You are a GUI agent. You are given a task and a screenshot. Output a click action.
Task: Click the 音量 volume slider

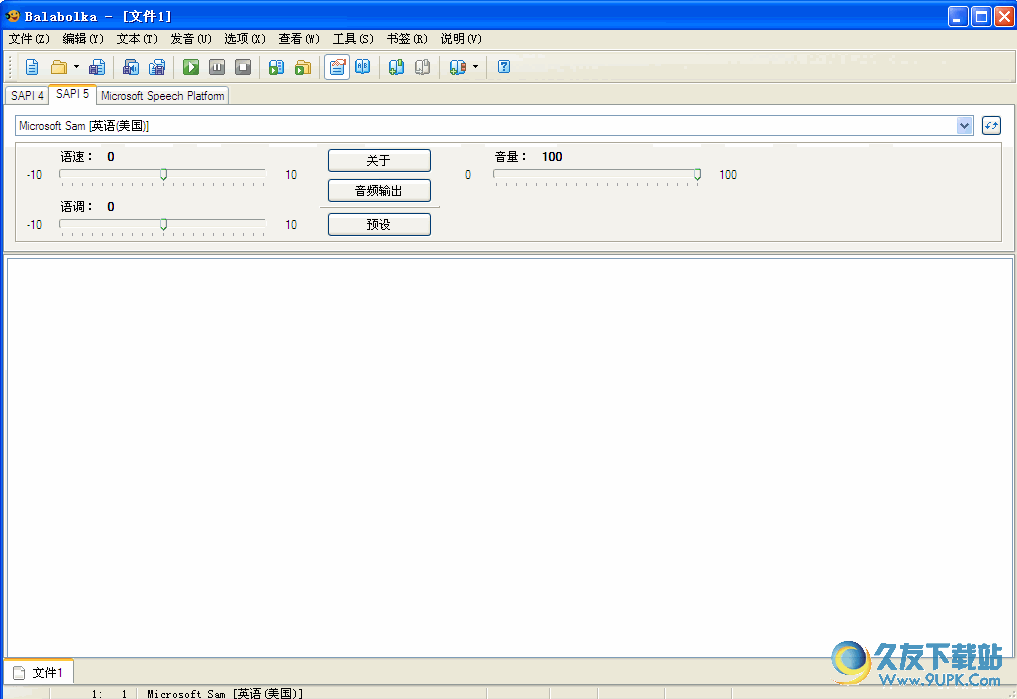click(x=596, y=175)
